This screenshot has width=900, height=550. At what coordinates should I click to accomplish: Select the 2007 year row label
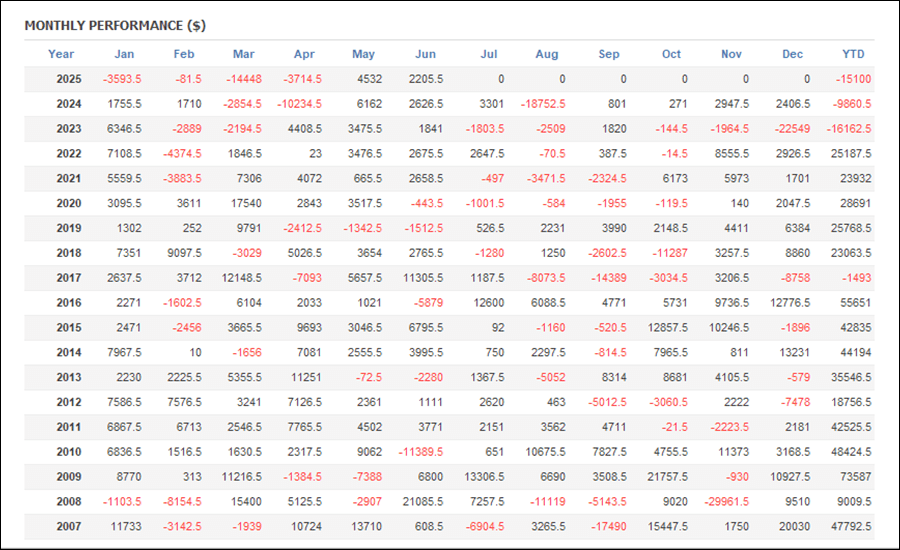(x=69, y=526)
